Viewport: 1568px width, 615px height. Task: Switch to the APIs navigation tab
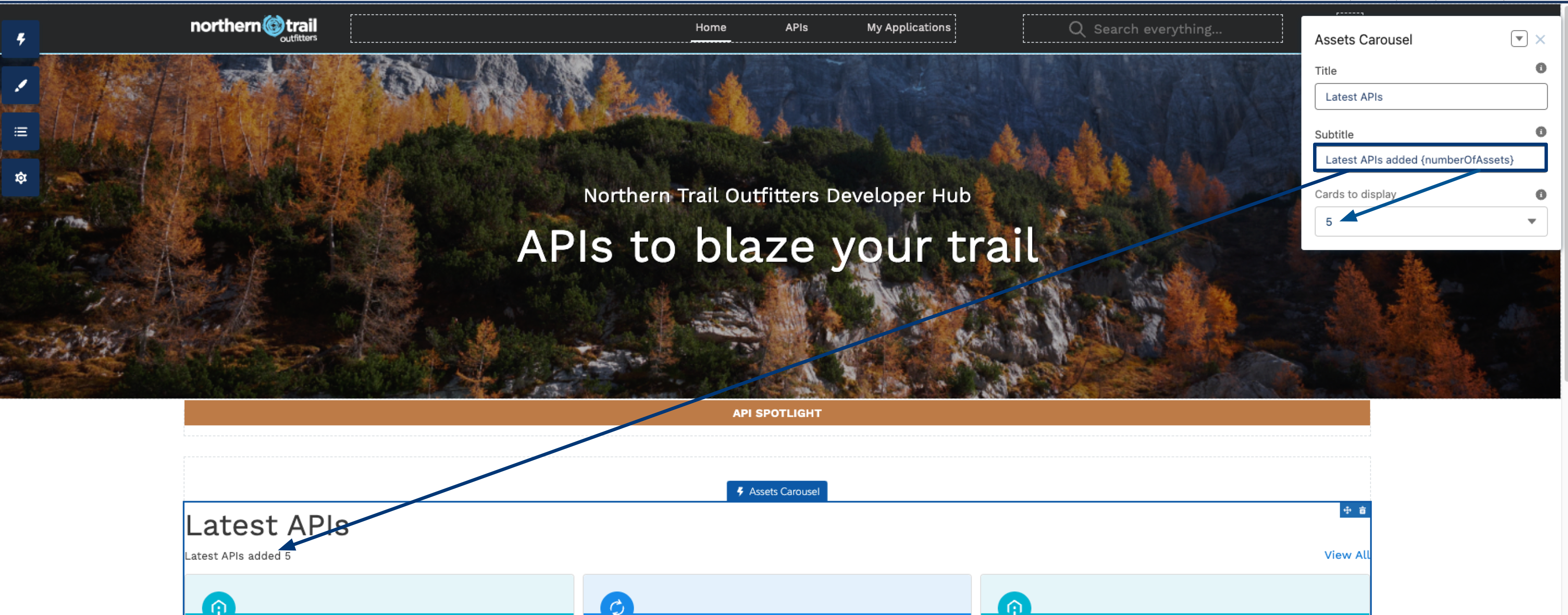tap(796, 27)
